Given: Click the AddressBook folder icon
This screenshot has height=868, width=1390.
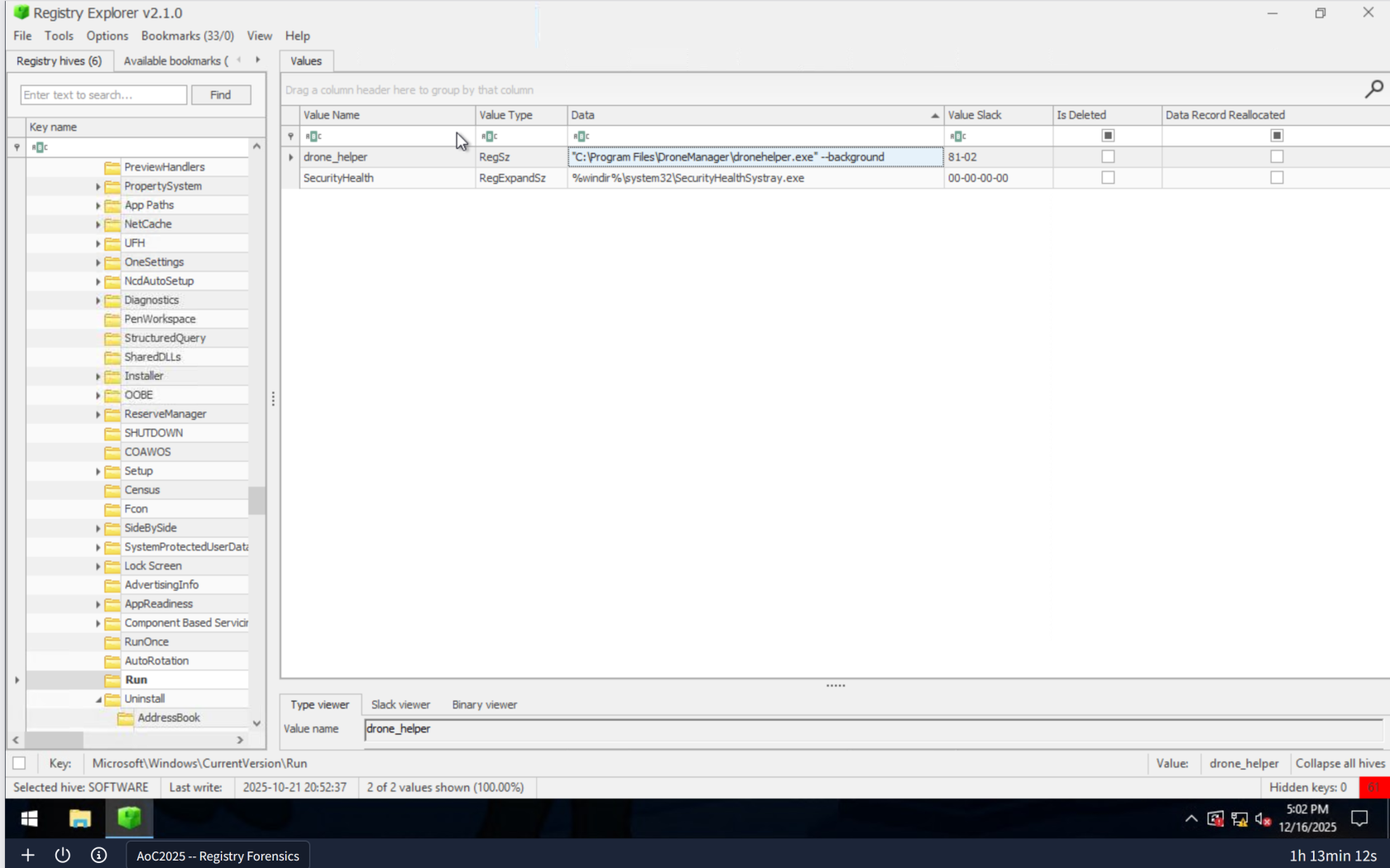Looking at the screenshot, I should tap(126, 718).
